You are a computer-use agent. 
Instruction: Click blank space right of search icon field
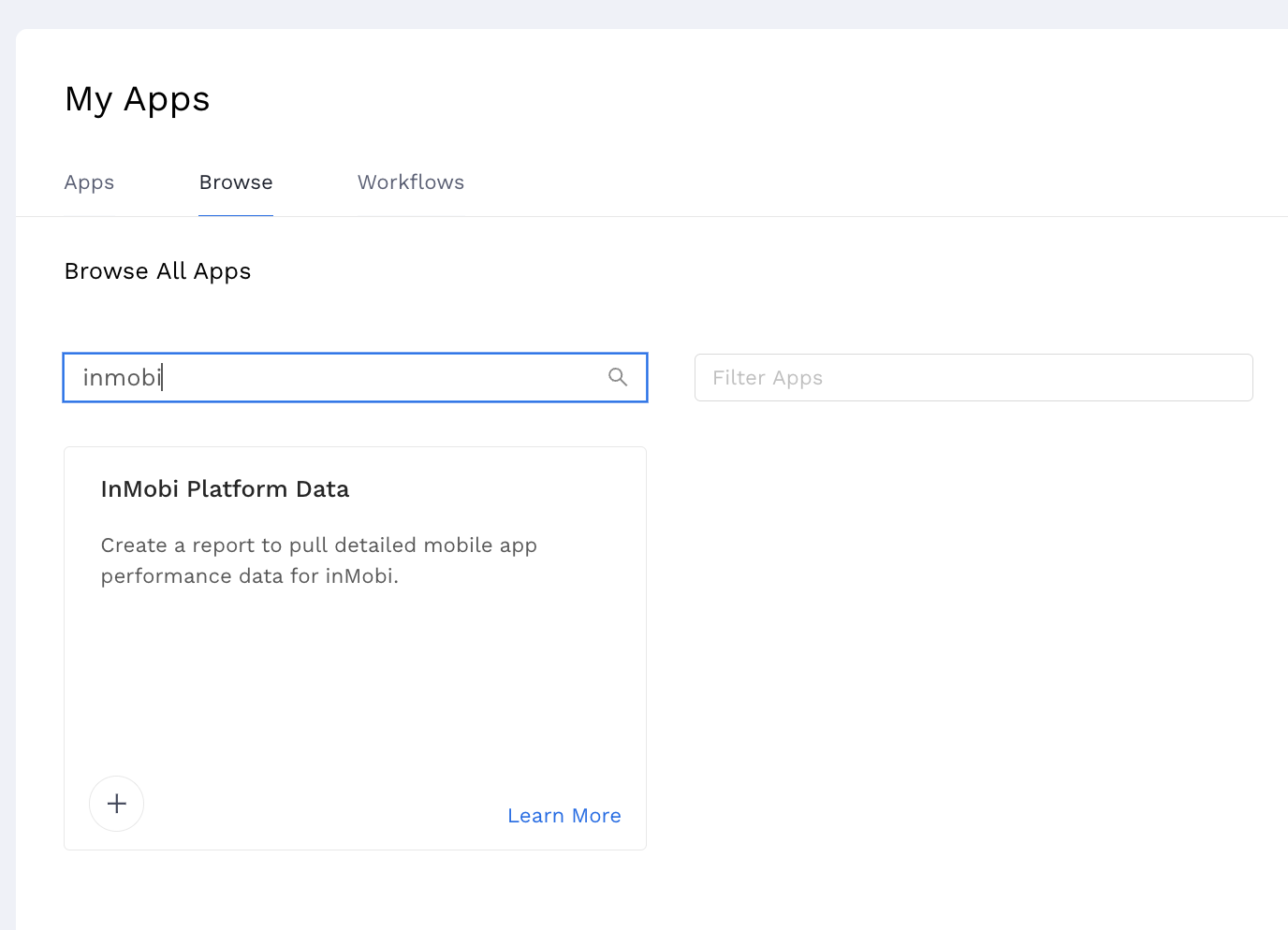point(670,378)
